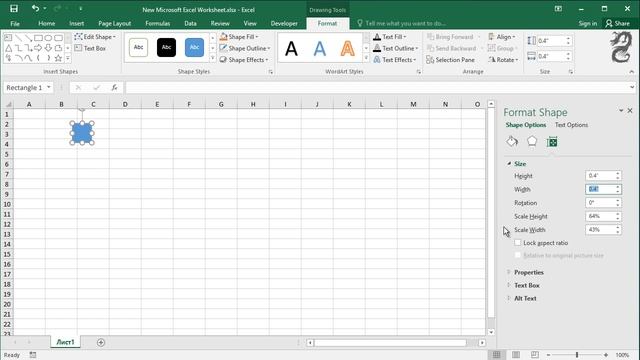The width and height of the screenshot is (640, 360).
Task: Open Size & Properties pane icon
Action: tap(552, 142)
